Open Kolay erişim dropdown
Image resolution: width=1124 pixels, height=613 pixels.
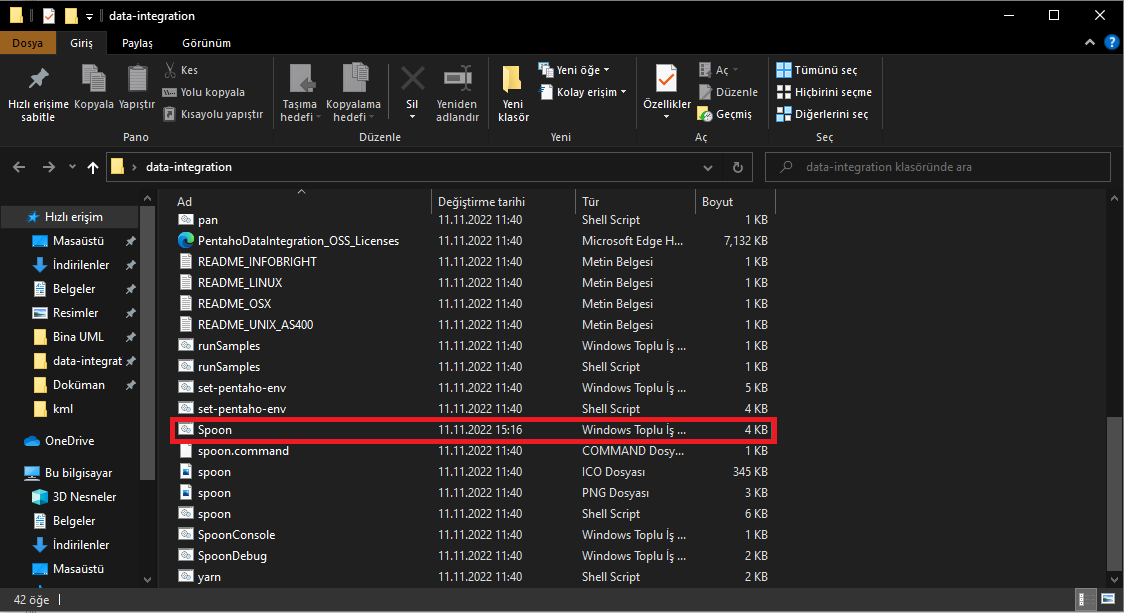[583, 92]
